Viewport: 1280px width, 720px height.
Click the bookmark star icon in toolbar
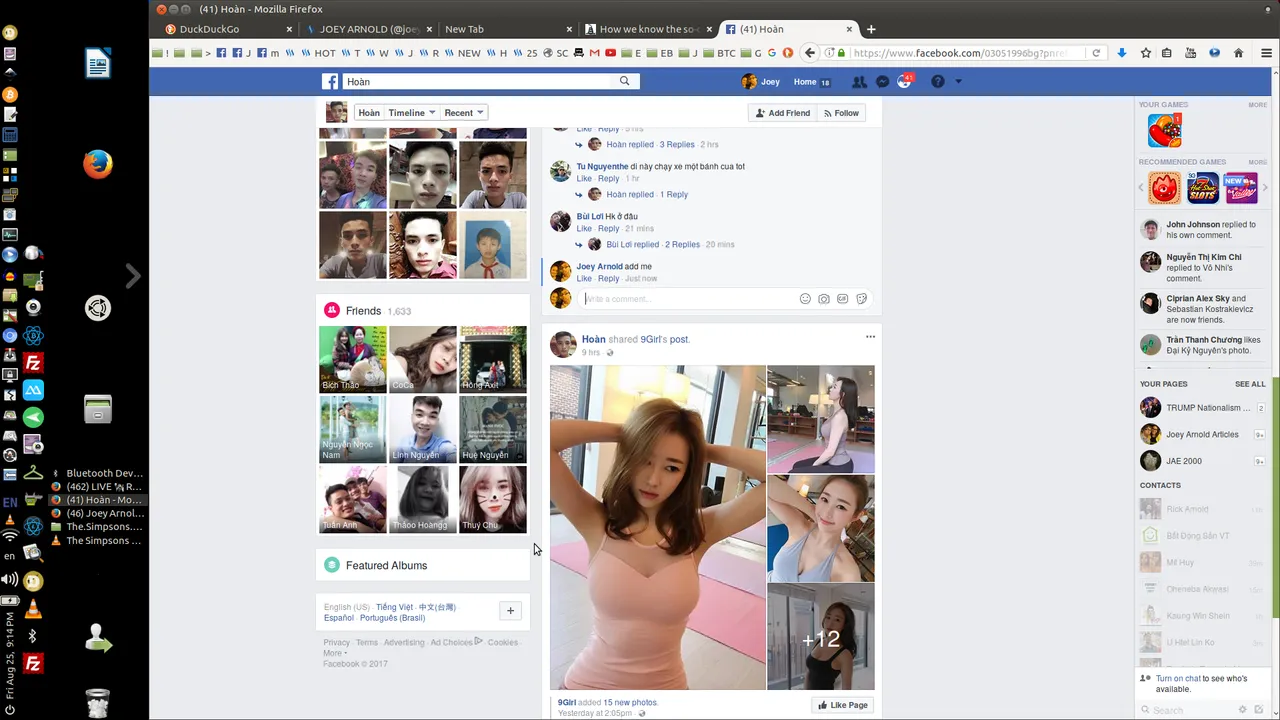(1146, 53)
